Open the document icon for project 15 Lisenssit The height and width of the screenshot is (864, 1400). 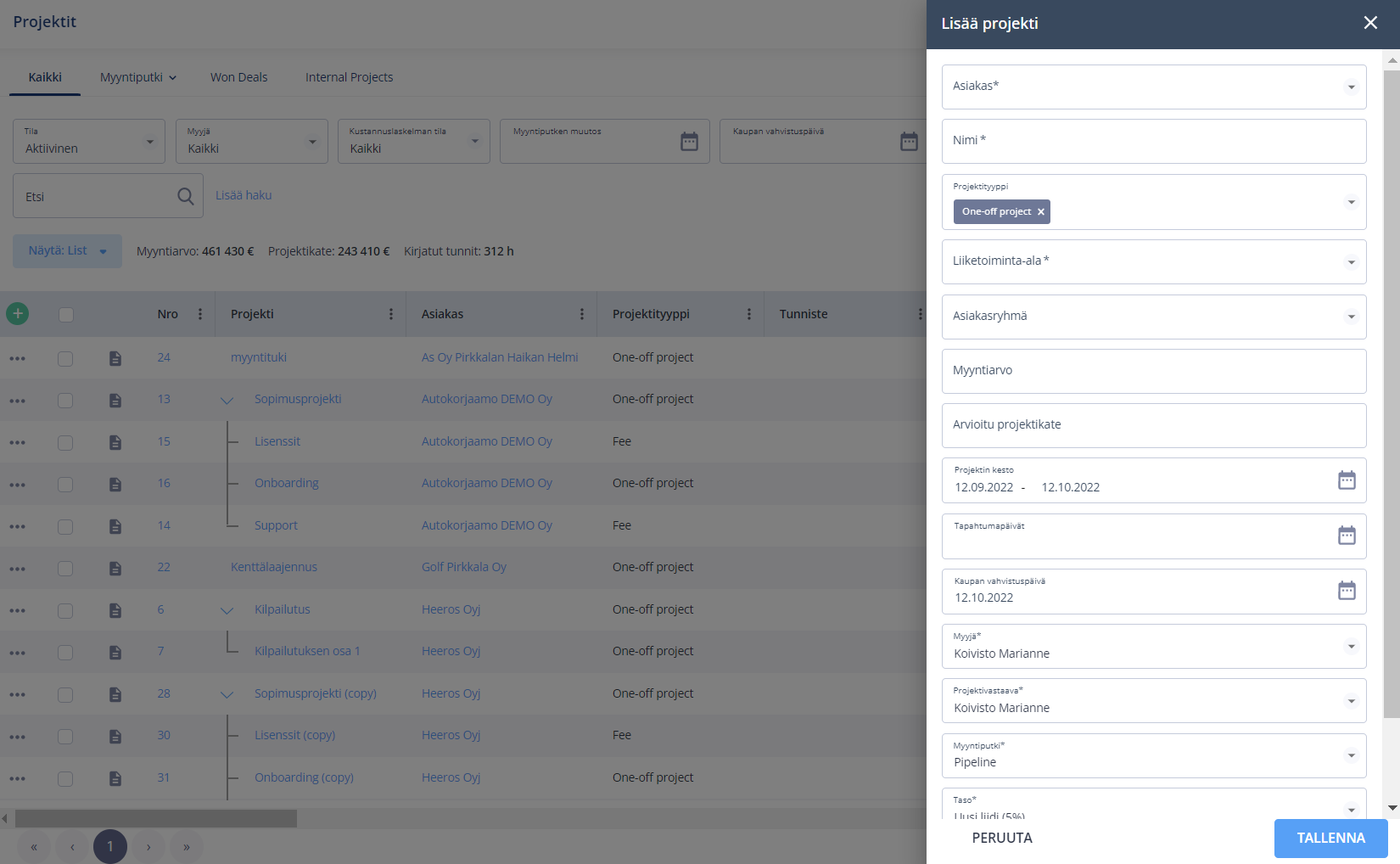point(115,442)
